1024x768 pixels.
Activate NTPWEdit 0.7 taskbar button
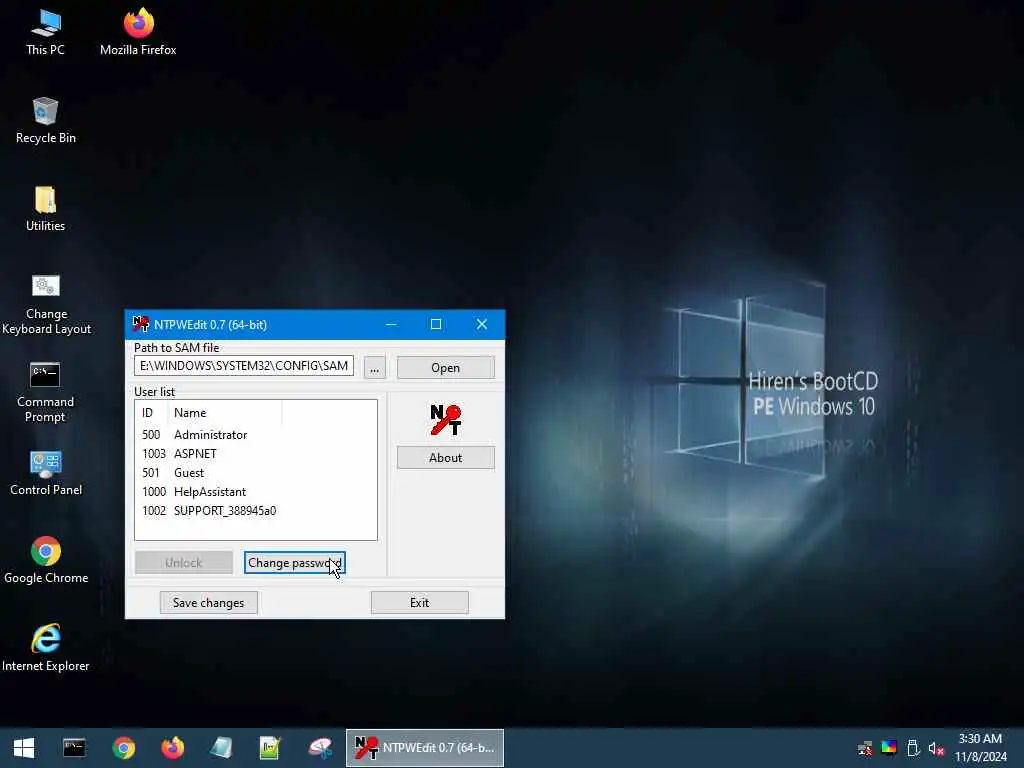(424, 748)
